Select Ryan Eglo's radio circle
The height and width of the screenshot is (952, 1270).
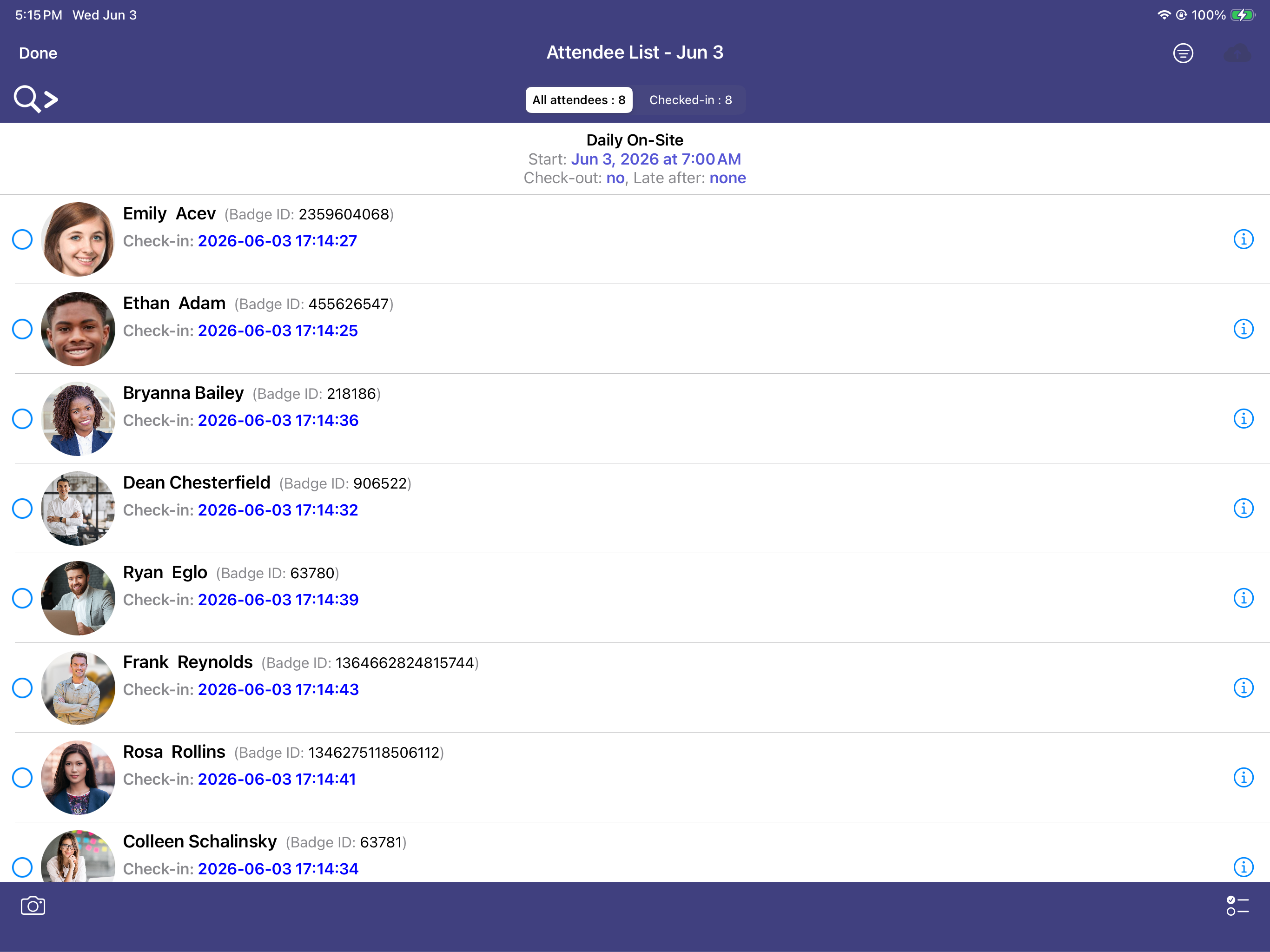pos(22,598)
